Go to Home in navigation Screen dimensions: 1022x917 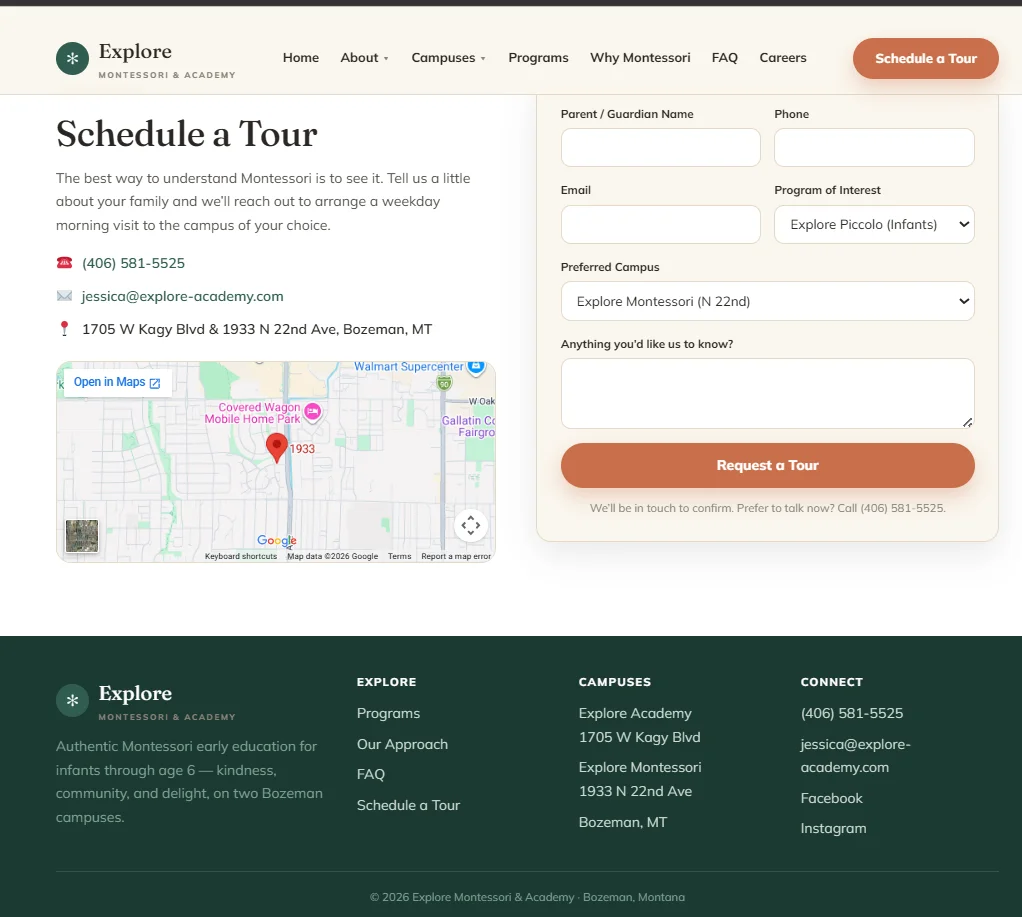(x=300, y=58)
